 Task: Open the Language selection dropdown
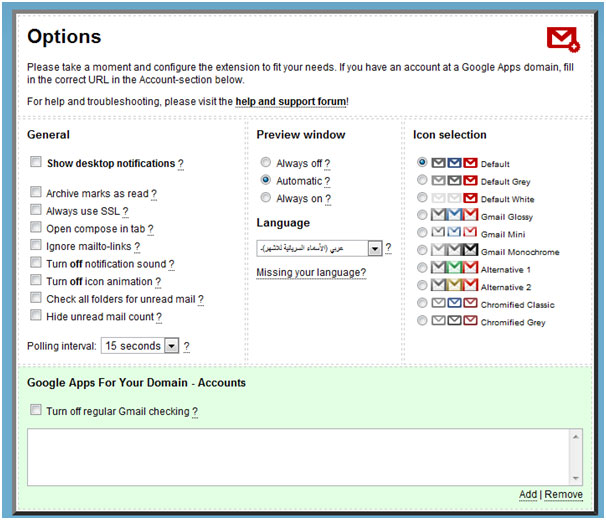pyautogui.click(x=319, y=248)
